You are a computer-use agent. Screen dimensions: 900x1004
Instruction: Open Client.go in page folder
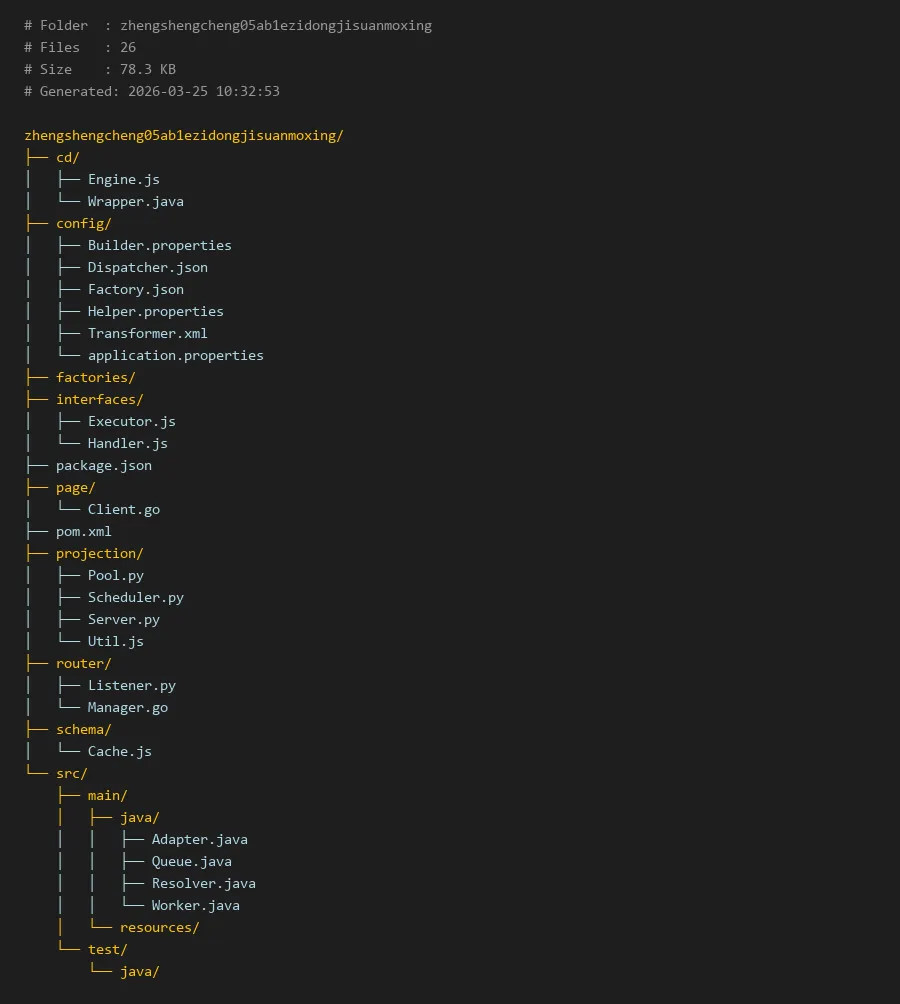click(x=123, y=509)
